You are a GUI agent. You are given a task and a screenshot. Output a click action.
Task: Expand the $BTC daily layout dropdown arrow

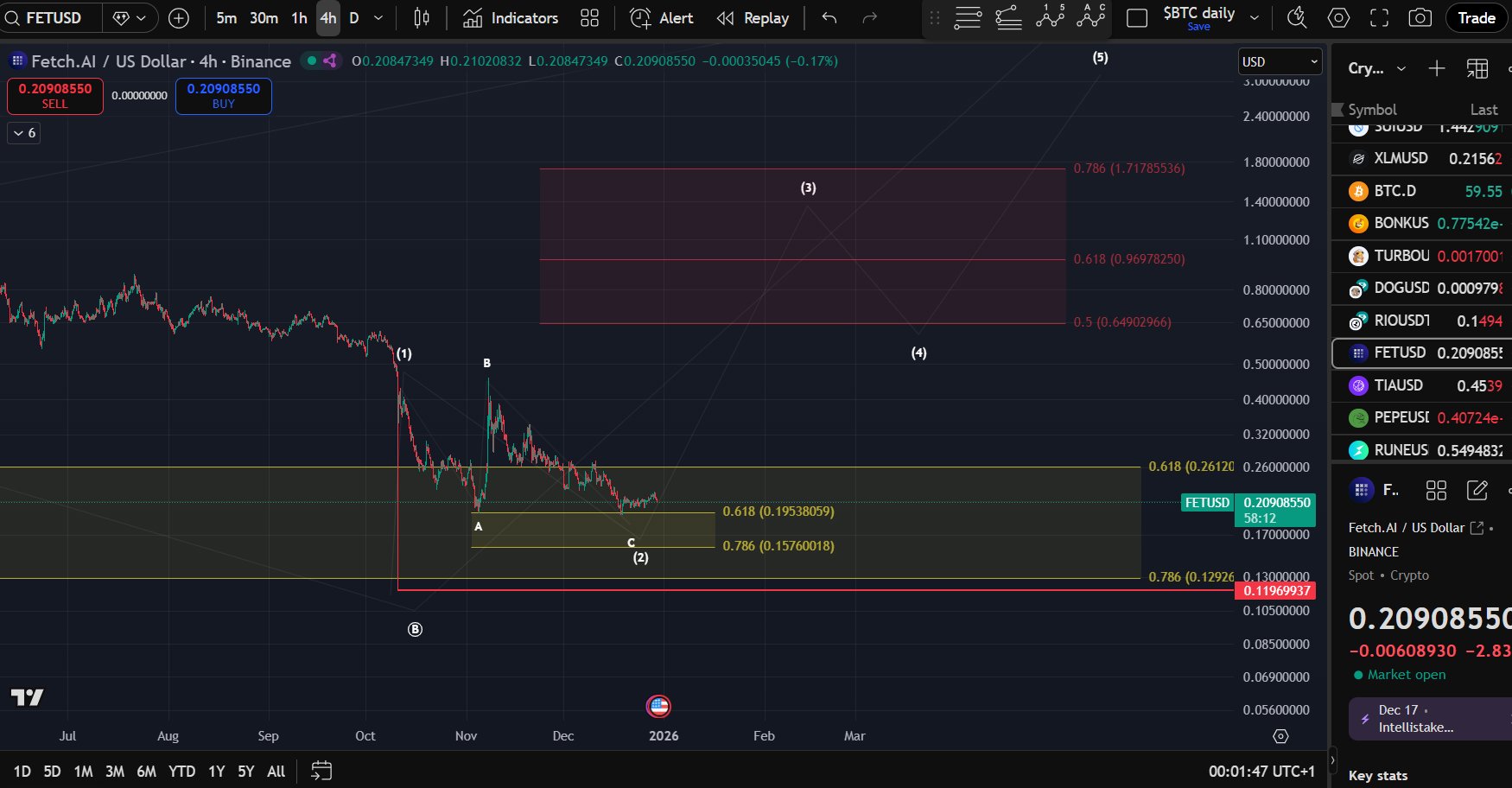1255,18
